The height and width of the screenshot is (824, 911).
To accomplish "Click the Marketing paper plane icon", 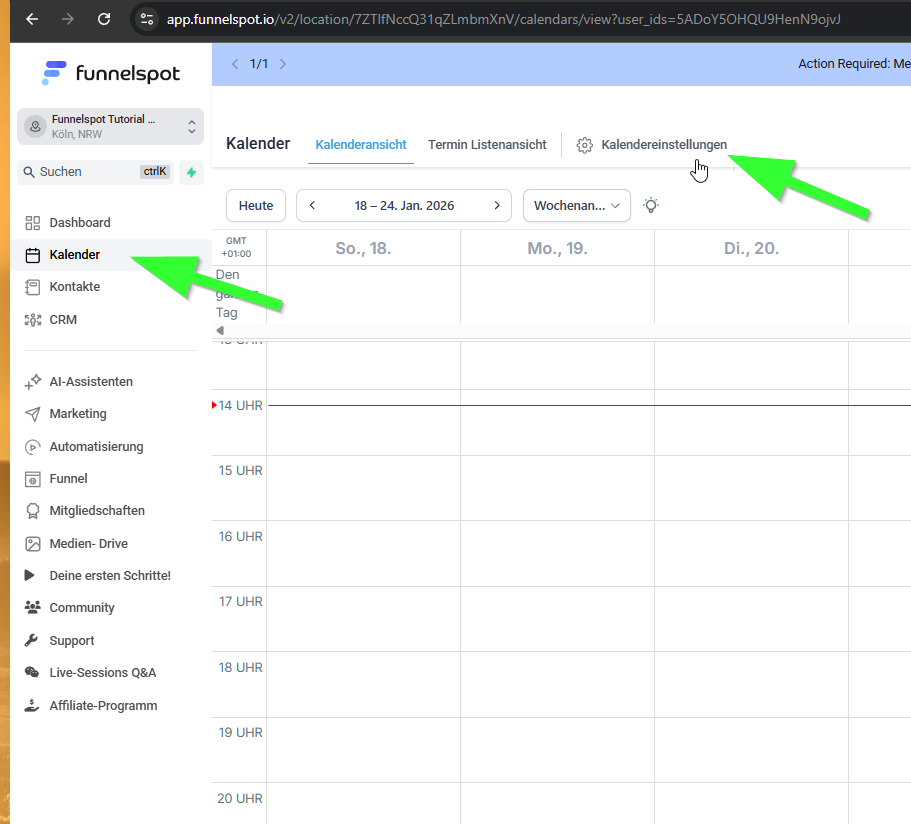I will [x=33, y=414].
